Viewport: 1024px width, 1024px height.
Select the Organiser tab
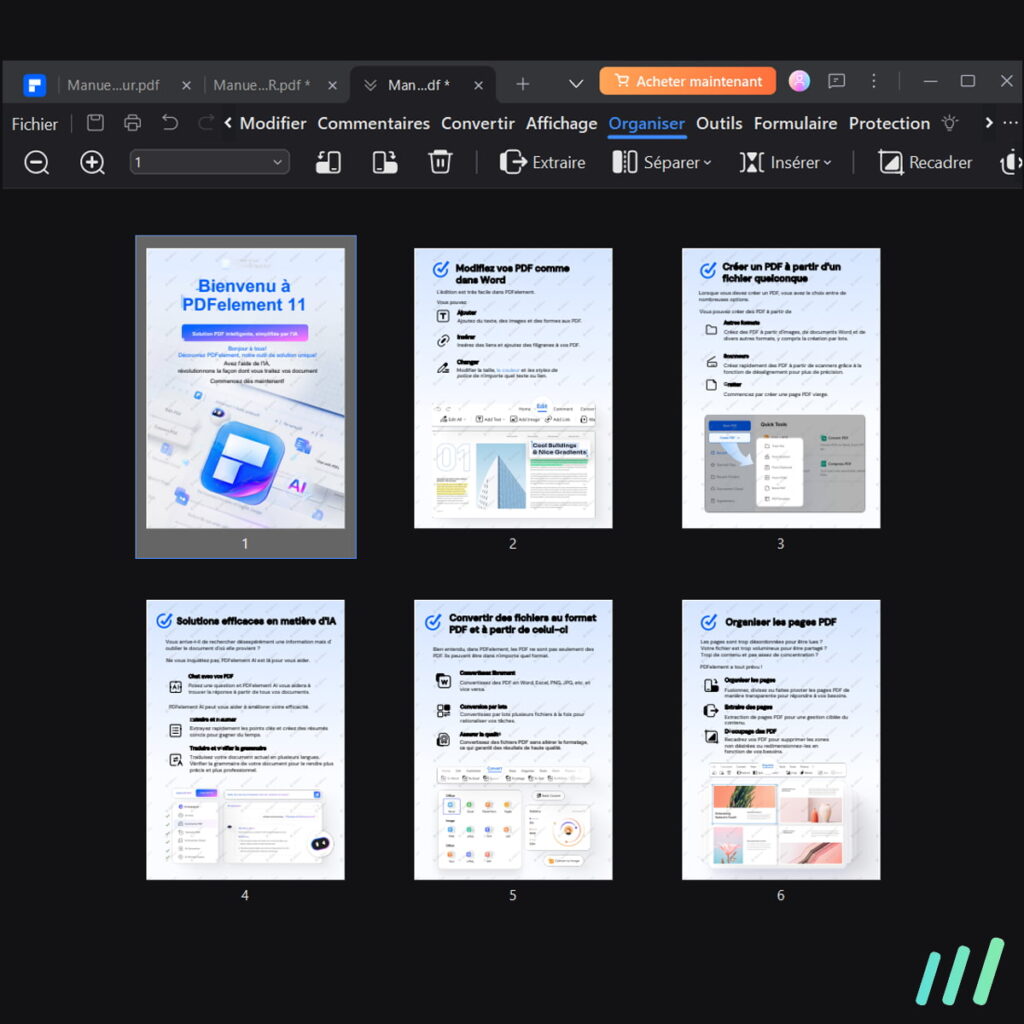click(x=647, y=123)
